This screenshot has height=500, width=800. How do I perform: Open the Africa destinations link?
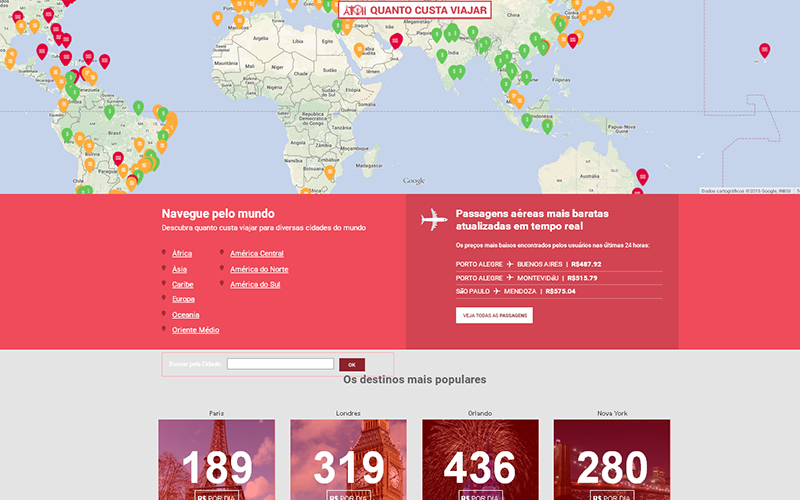(182, 254)
